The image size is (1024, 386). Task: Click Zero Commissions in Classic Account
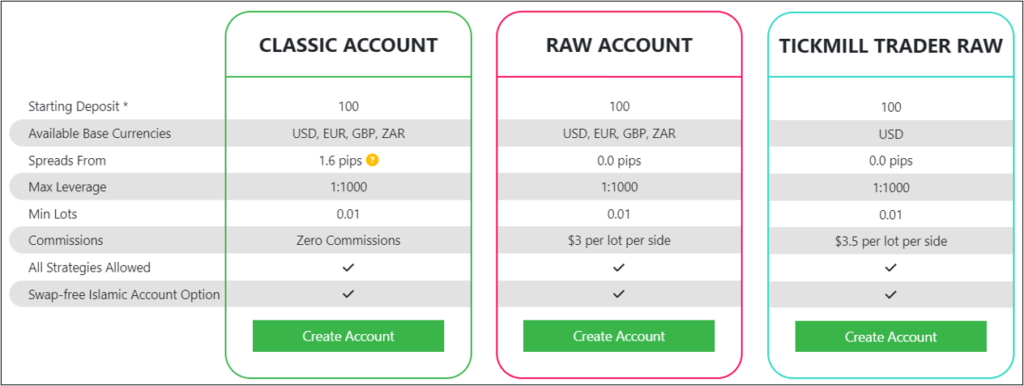[348, 240]
